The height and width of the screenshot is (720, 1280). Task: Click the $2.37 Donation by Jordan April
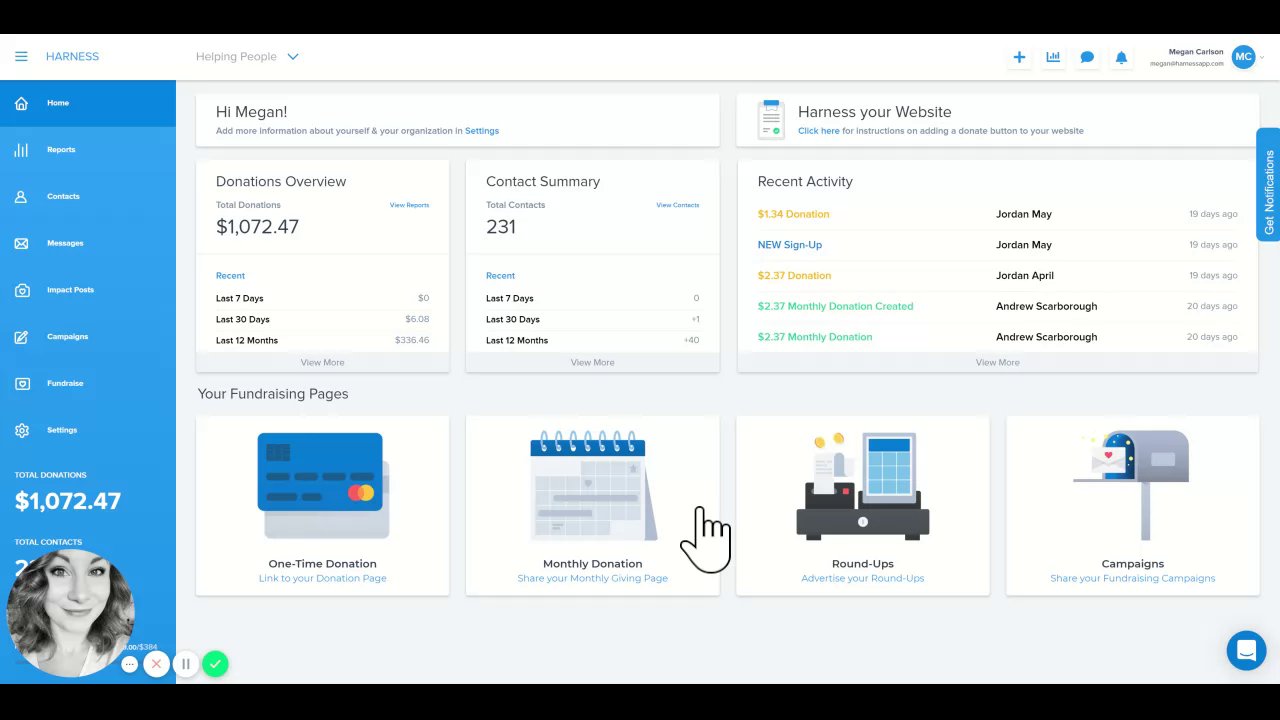(x=794, y=276)
